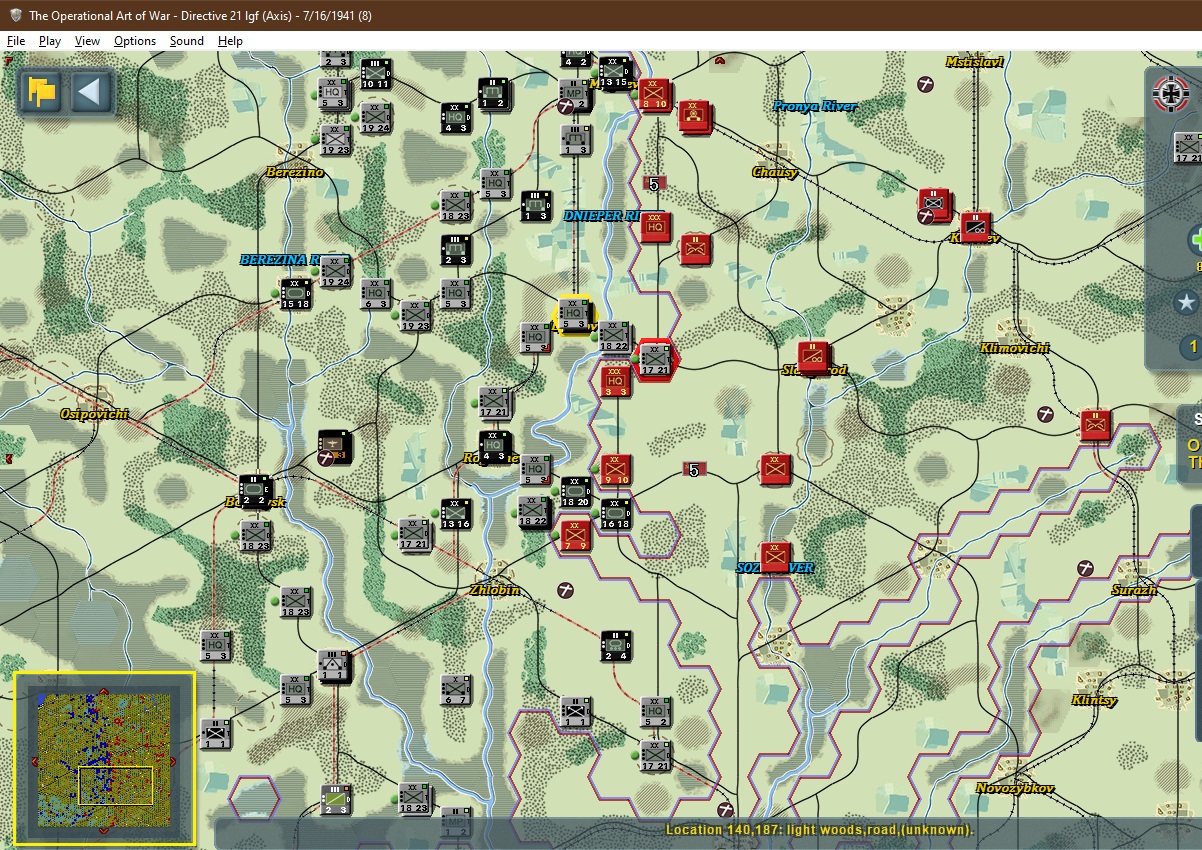Image resolution: width=1202 pixels, height=850 pixels.
Task: Select the black HQ 4 3 at Rogachev
Action: (x=494, y=446)
